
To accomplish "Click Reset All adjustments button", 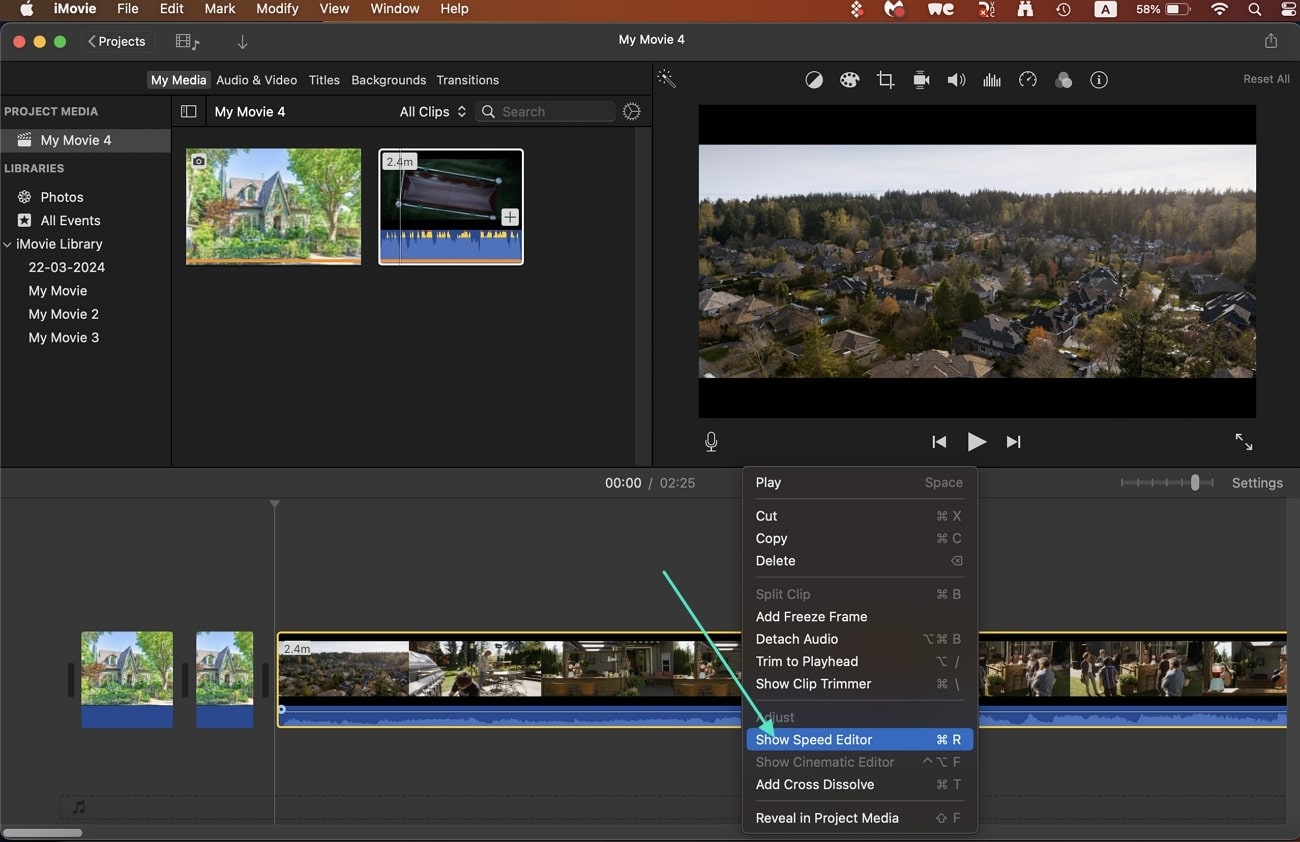I will click(1266, 79).
